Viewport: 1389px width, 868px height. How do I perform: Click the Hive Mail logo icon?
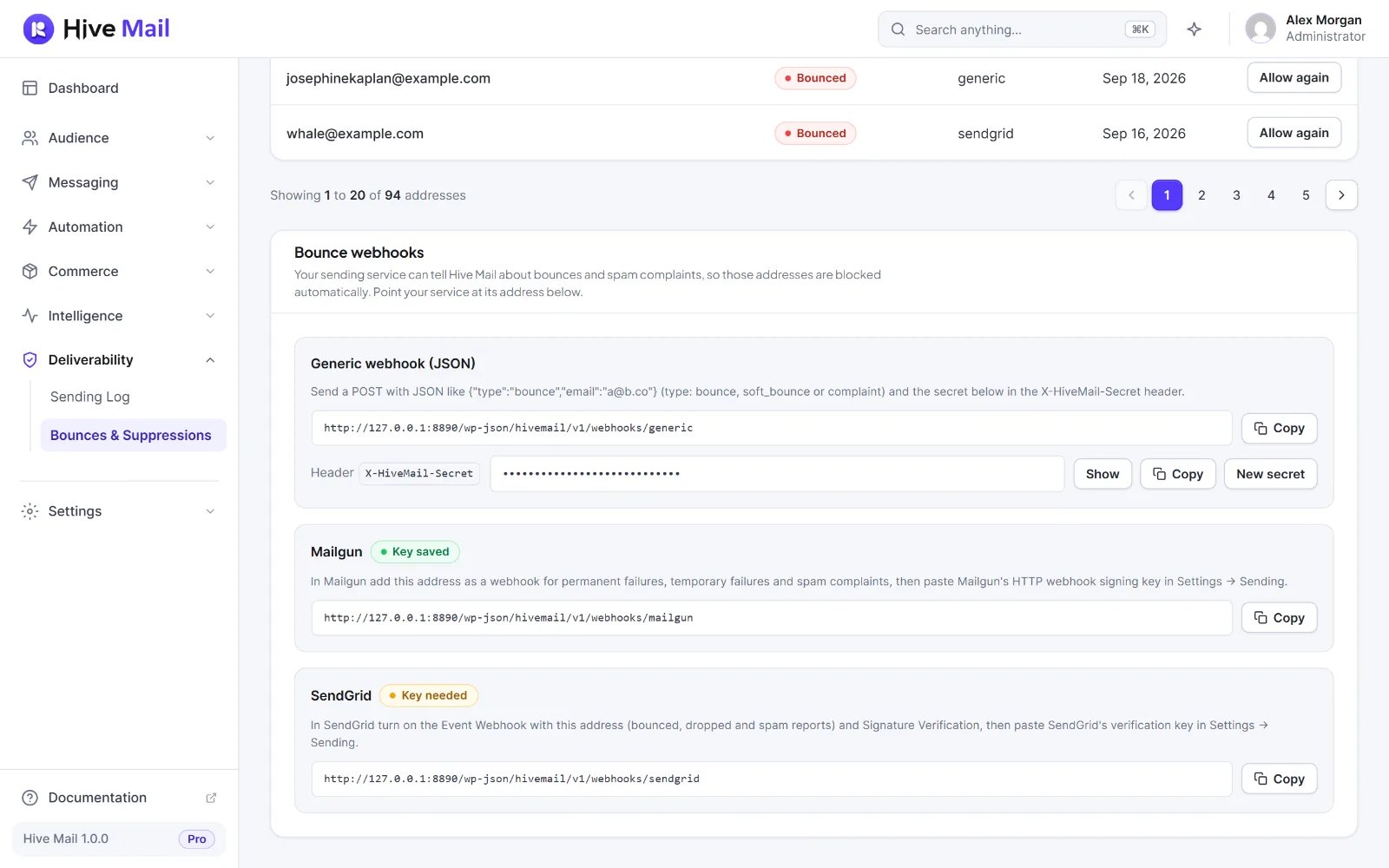point(38,29)
